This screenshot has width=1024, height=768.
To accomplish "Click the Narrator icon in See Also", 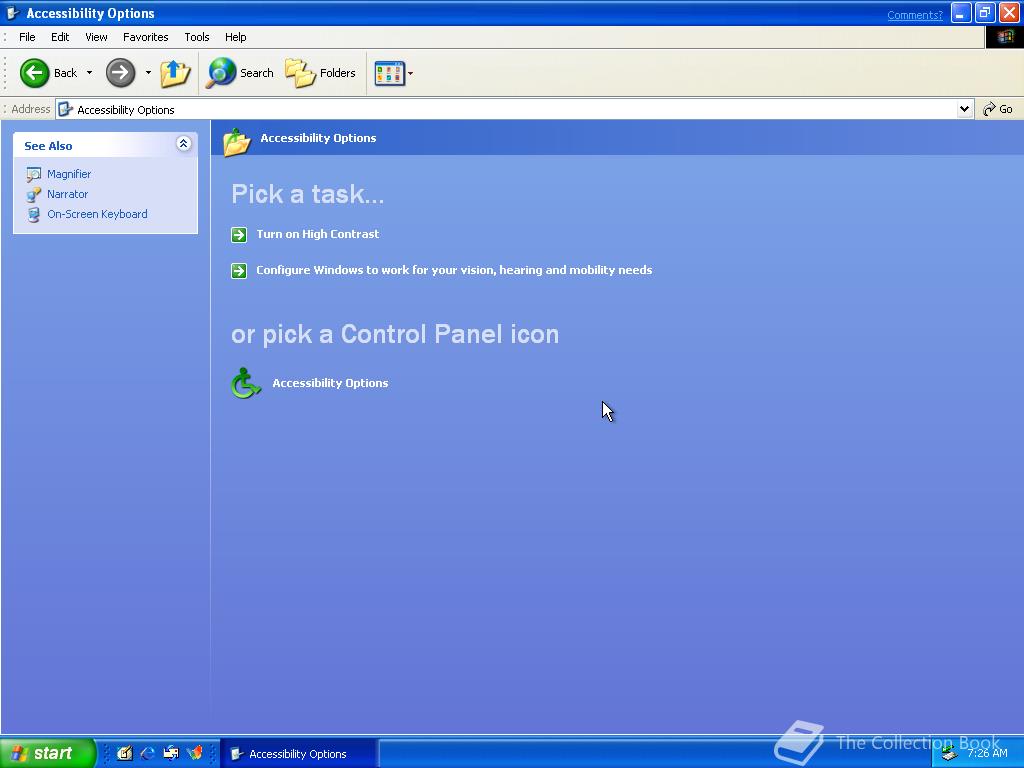I will [x=33, y=194].
